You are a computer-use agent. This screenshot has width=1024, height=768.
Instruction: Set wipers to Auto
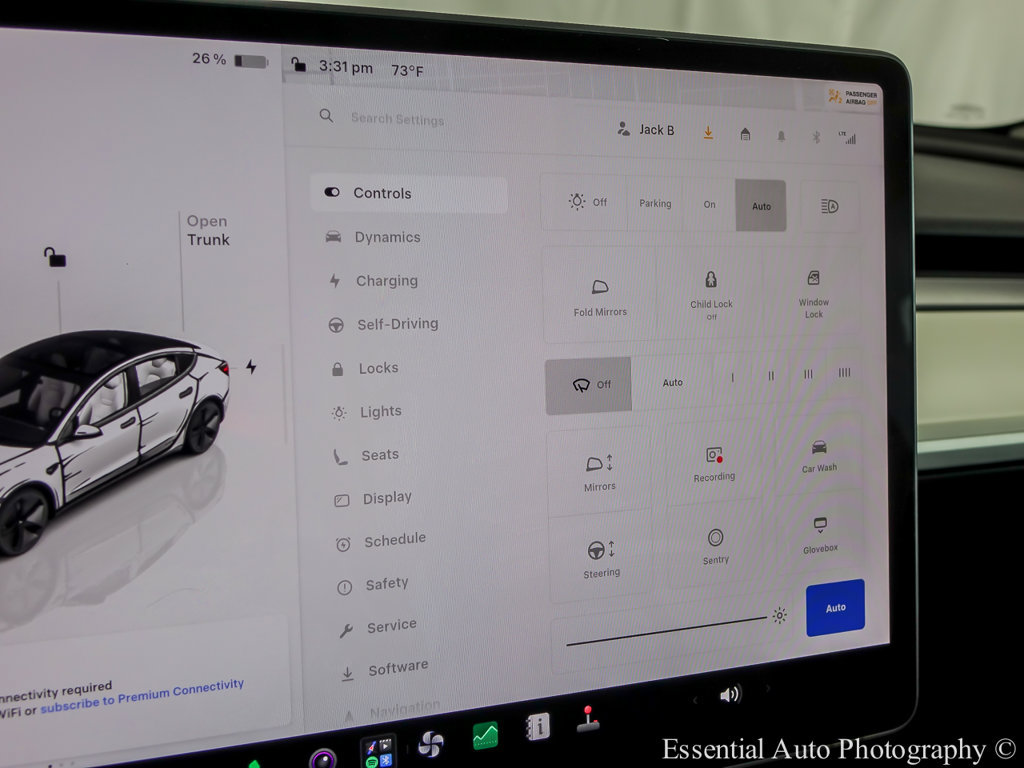click(673, 383)
